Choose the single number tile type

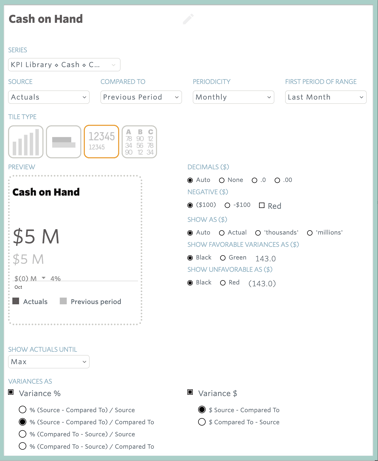click(101, 142)
